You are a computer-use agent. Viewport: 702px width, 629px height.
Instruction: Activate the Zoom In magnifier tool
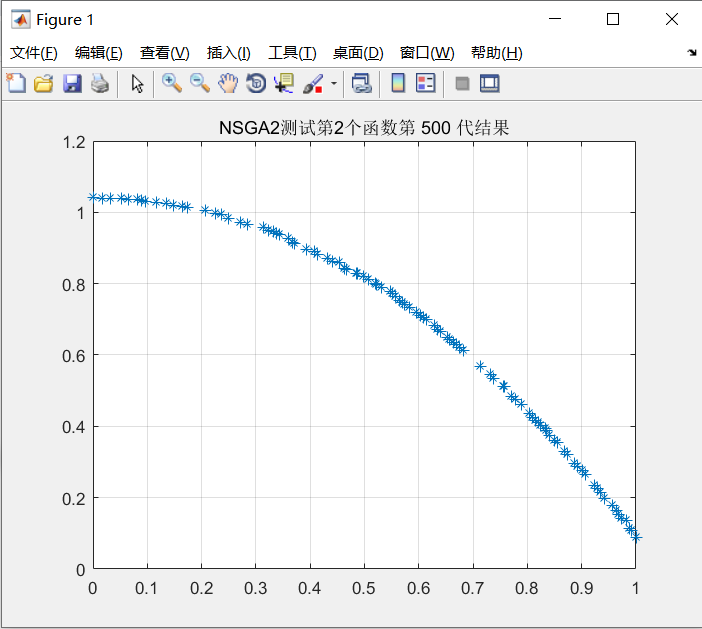(x=171, y=83)
